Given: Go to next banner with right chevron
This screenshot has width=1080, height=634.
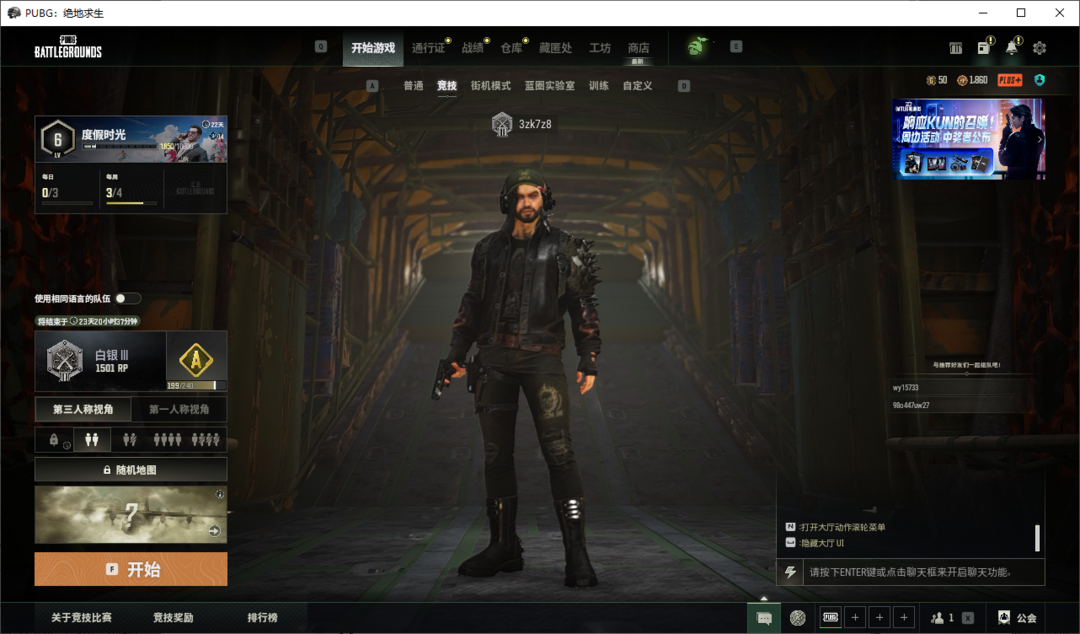Looking at the screenshot, I should [1039, 139].
